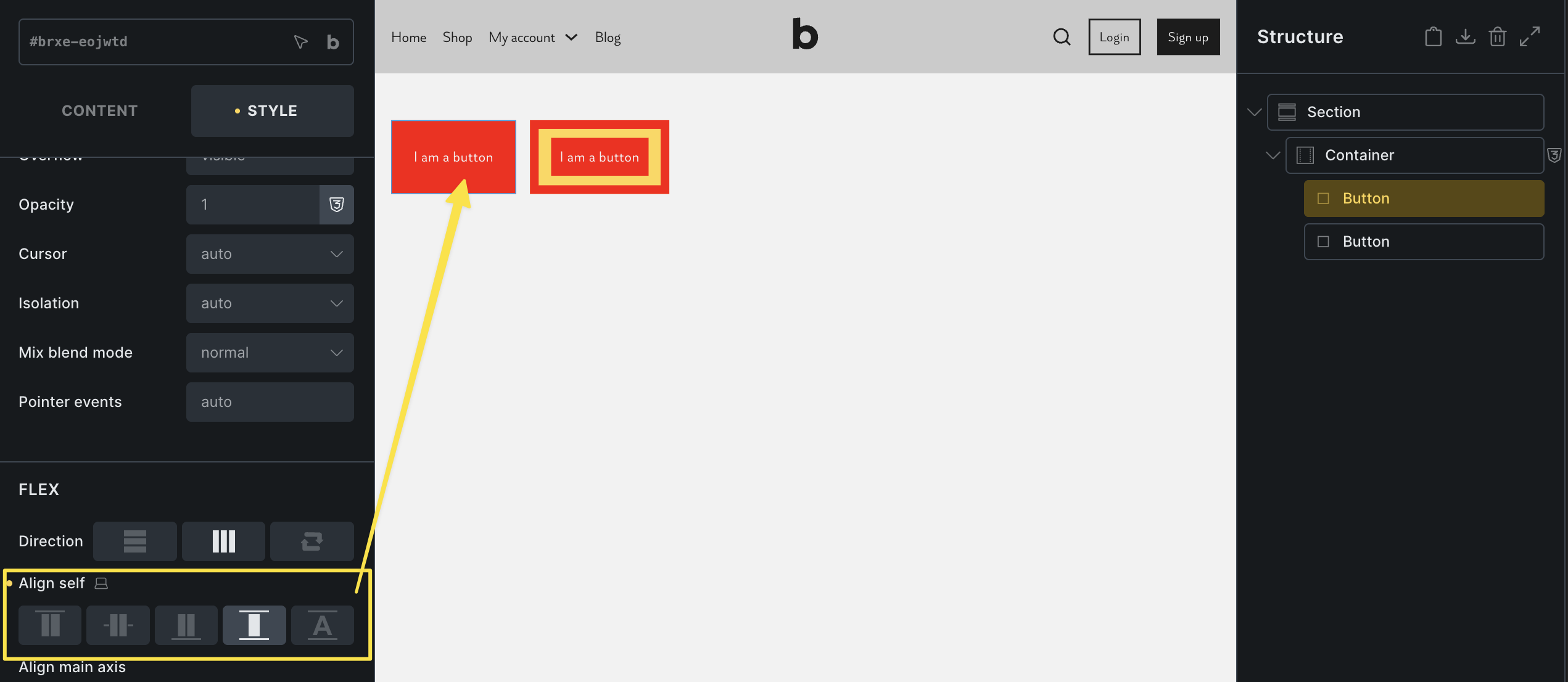Screen dimensions: 1568x682
Task: Select the horizontal row Direction option
Action: point(223,541)
